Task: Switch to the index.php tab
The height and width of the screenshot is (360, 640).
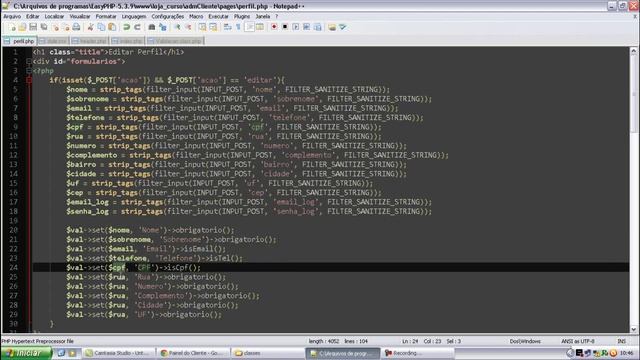Action: [128, 41]
